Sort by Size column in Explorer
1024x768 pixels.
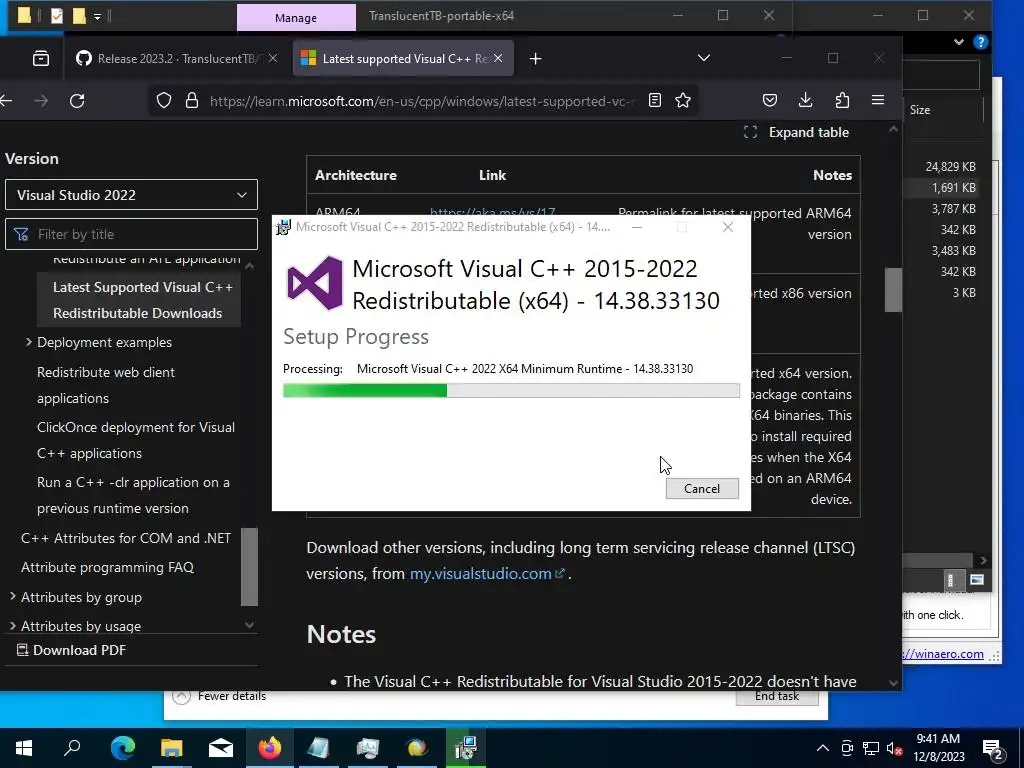pyautogui.click(x=920, y=110)
